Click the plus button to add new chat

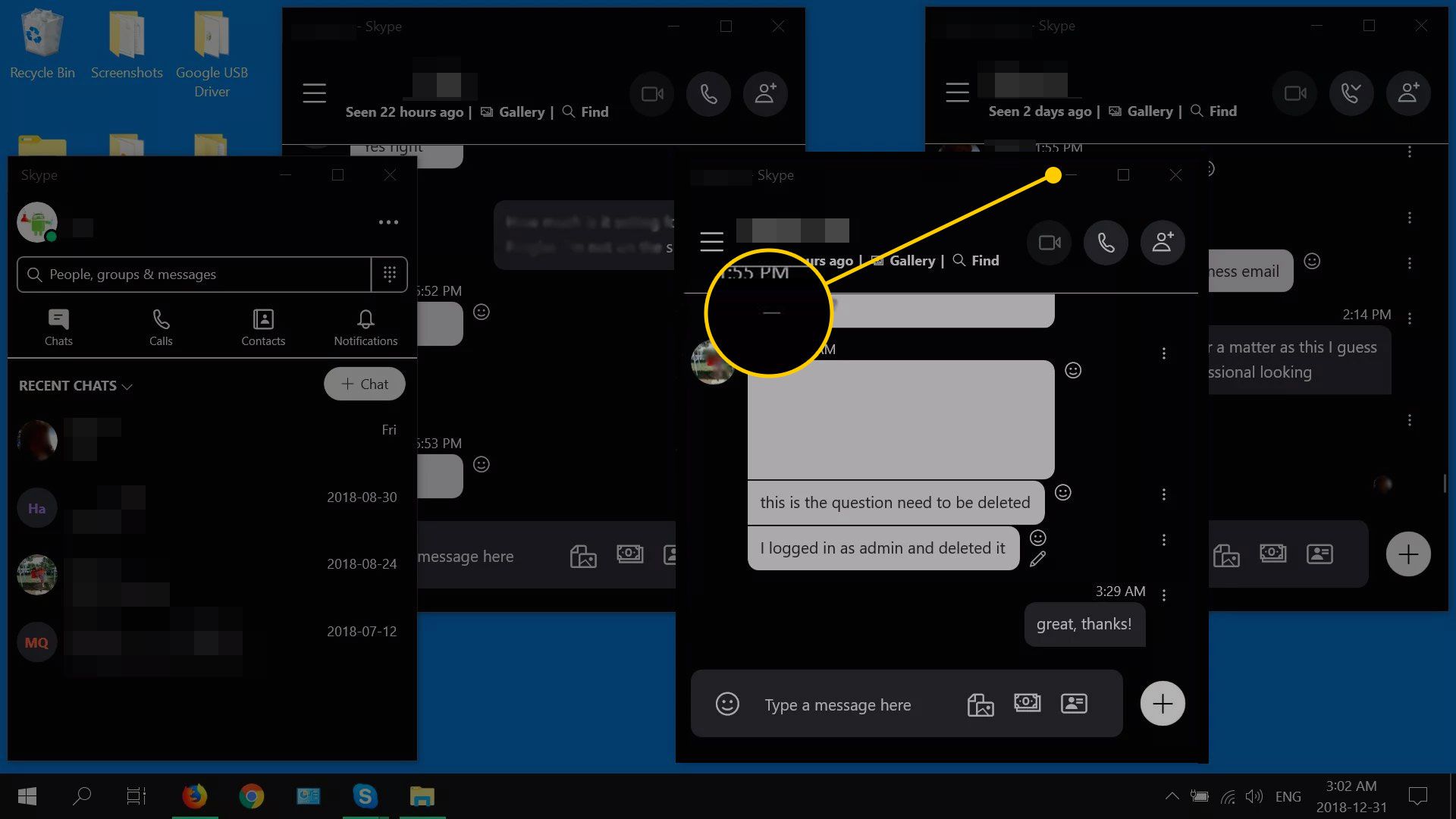[x=364, y=383]
